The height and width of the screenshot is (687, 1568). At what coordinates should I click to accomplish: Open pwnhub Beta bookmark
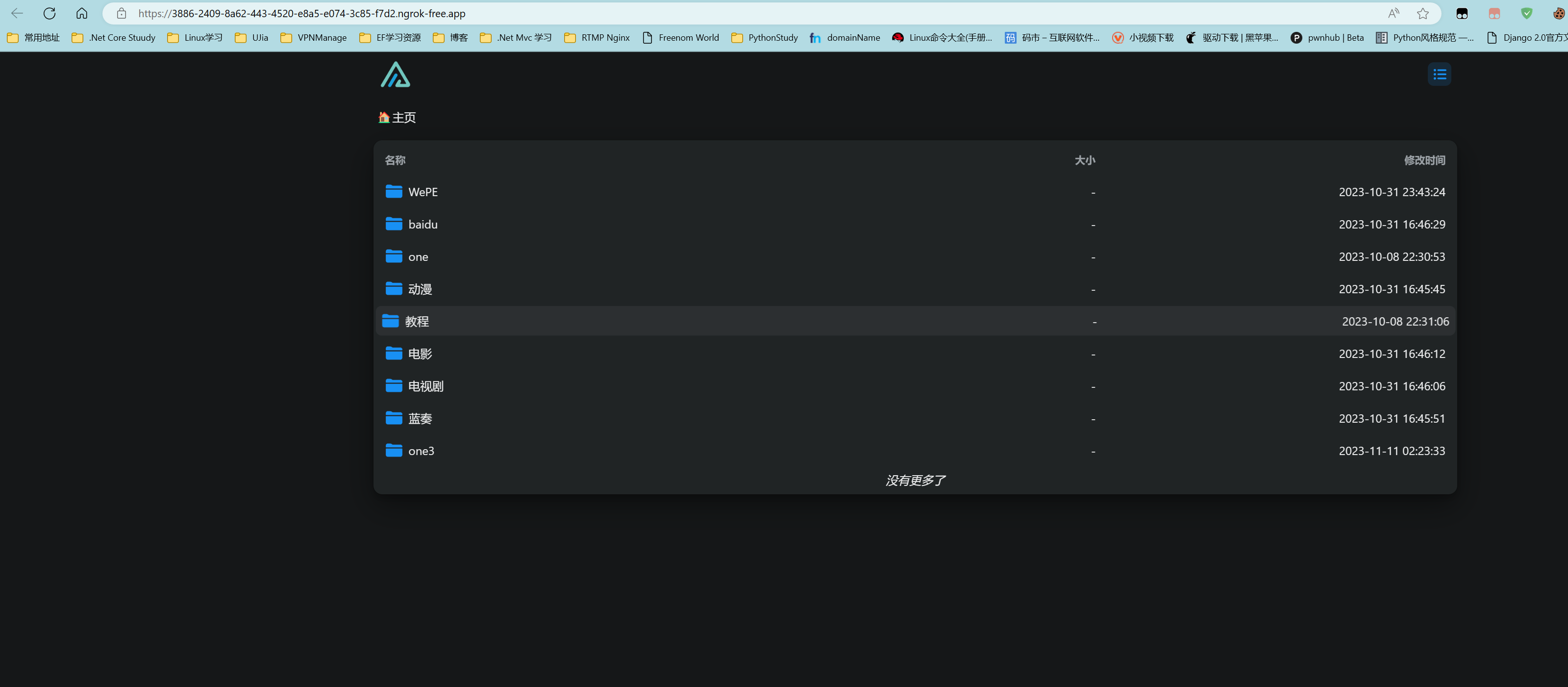(x=1327, y=38)
